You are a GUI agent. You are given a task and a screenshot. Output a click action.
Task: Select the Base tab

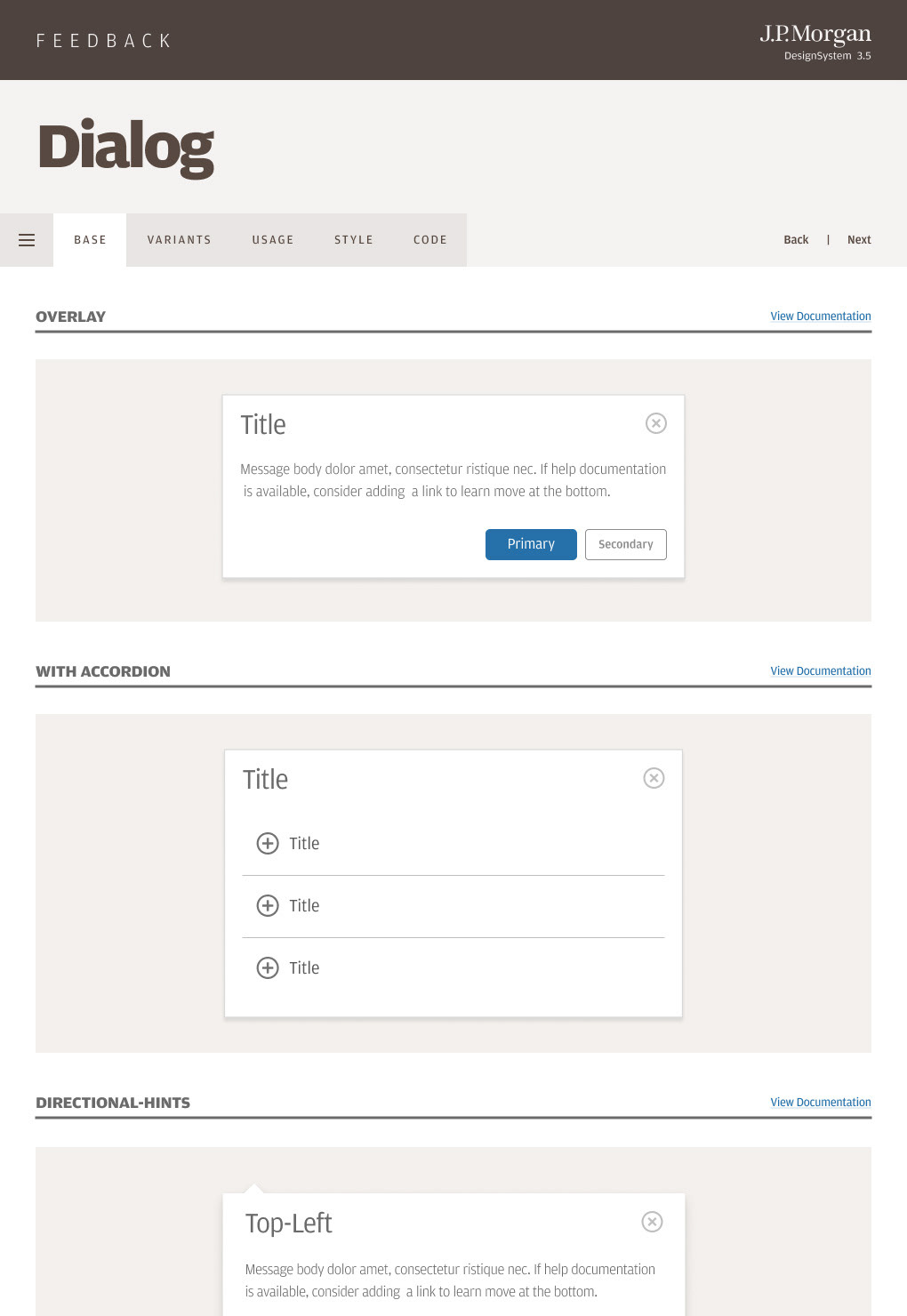coord(90,240)
